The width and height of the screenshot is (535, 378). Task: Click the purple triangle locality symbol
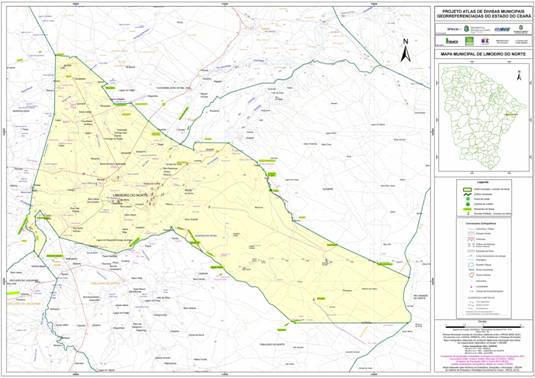[472, 287]
